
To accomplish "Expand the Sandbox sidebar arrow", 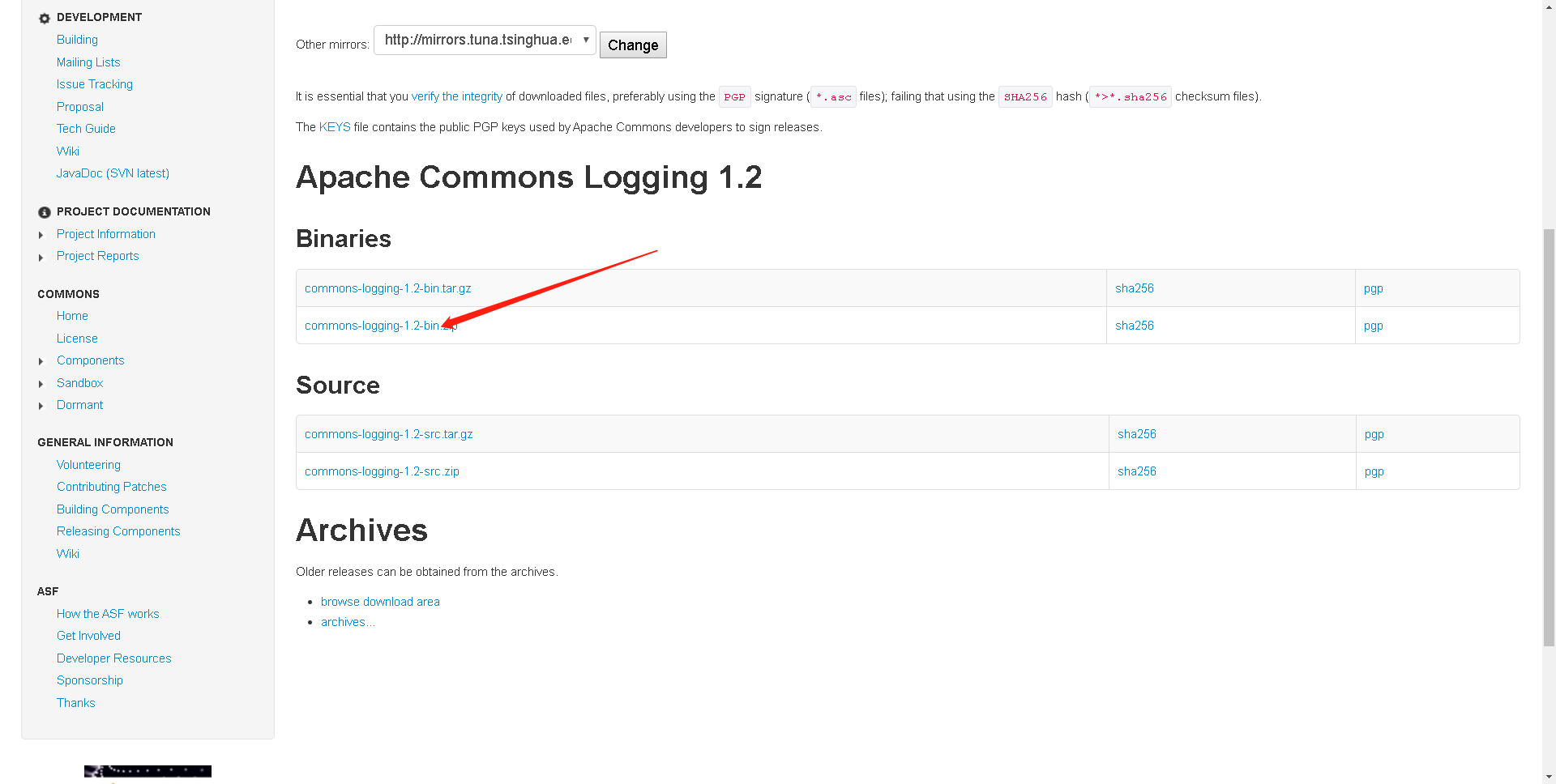I will [x=41, y=384].
